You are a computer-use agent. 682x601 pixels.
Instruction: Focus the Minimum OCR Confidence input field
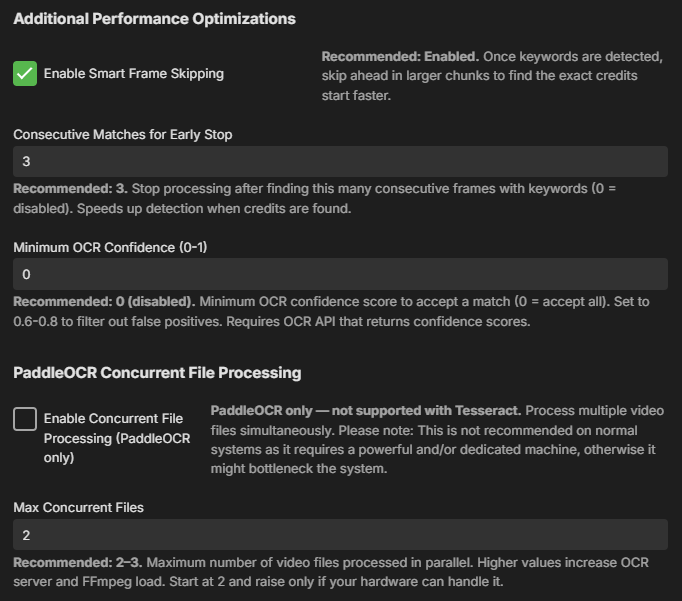(340, 274)
